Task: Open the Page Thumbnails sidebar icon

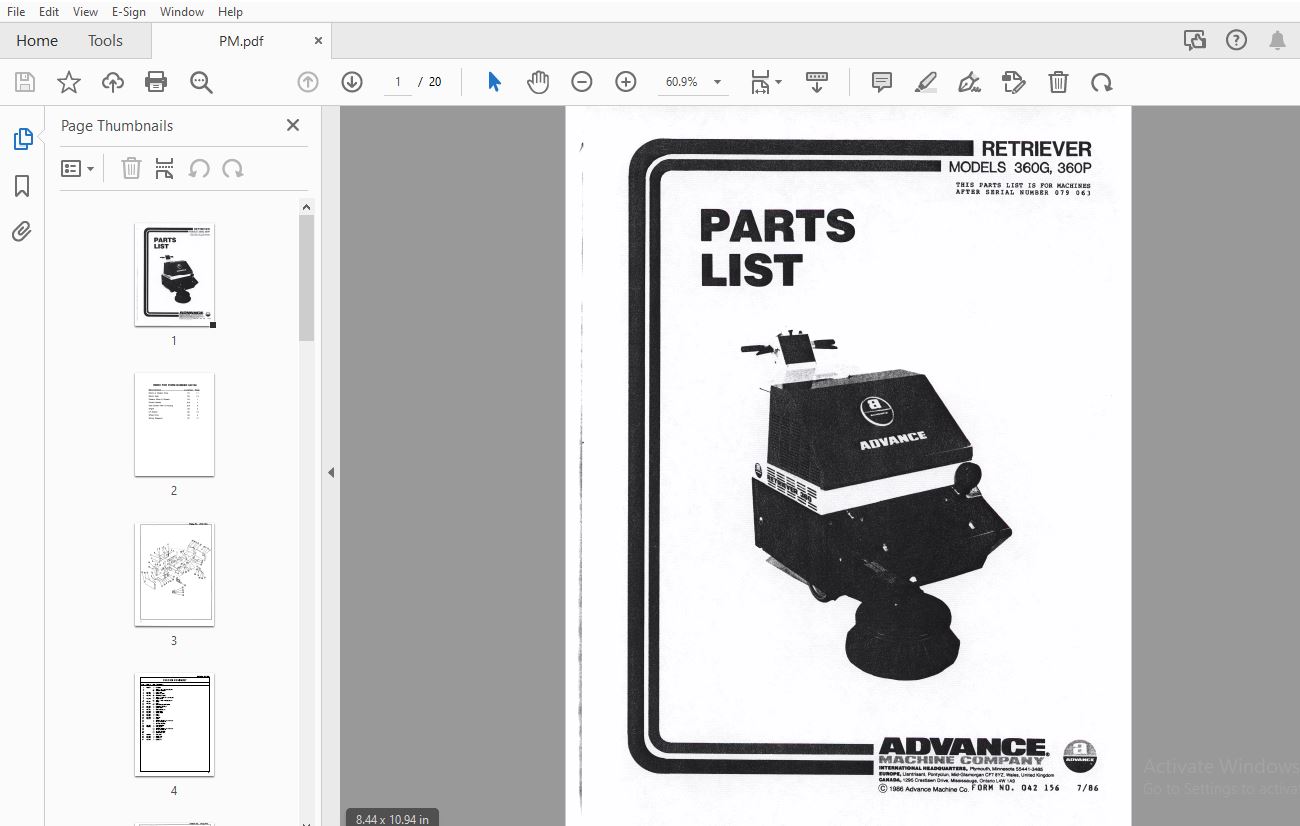Action: tap(22, 140)
